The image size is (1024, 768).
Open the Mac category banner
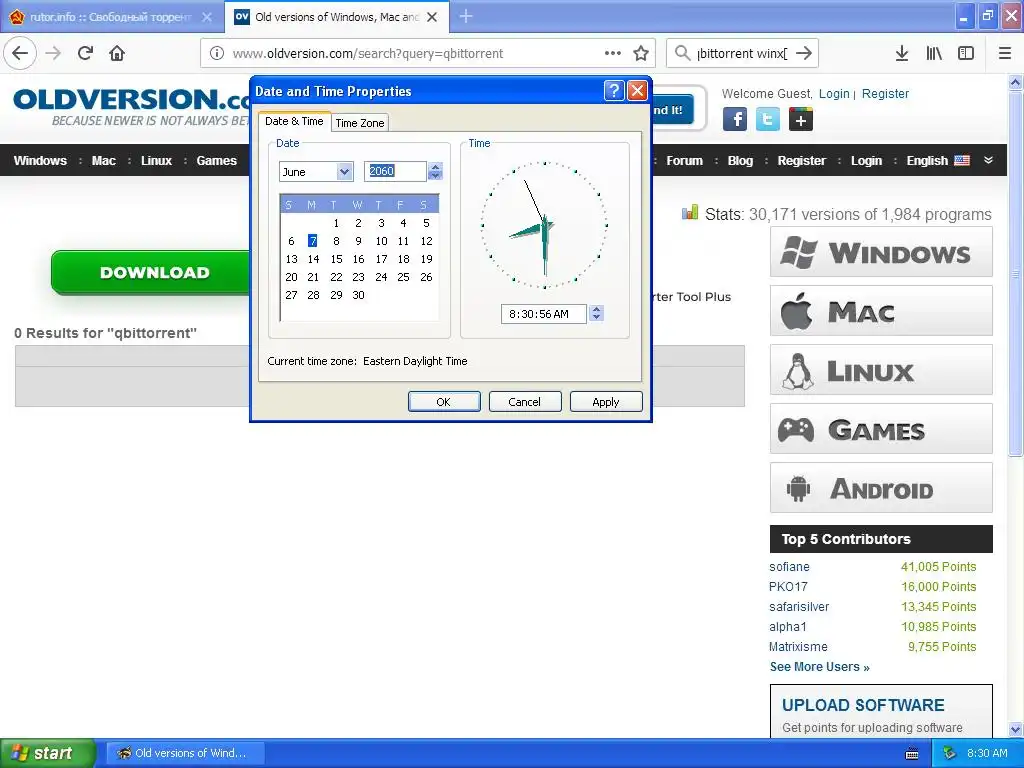tap(881, 311)
